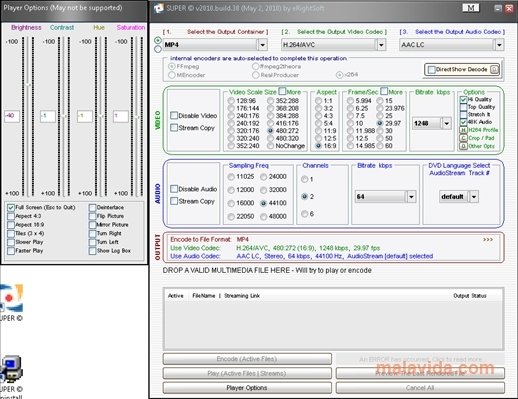This screenshot has height=399, width=518.
Task: Enable video Stream Copy checkbox
Action: click(x=174, y=128)
